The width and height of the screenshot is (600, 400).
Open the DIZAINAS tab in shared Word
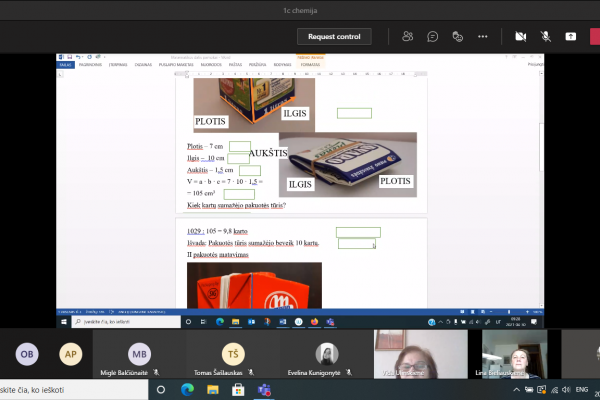coord(143,65)
